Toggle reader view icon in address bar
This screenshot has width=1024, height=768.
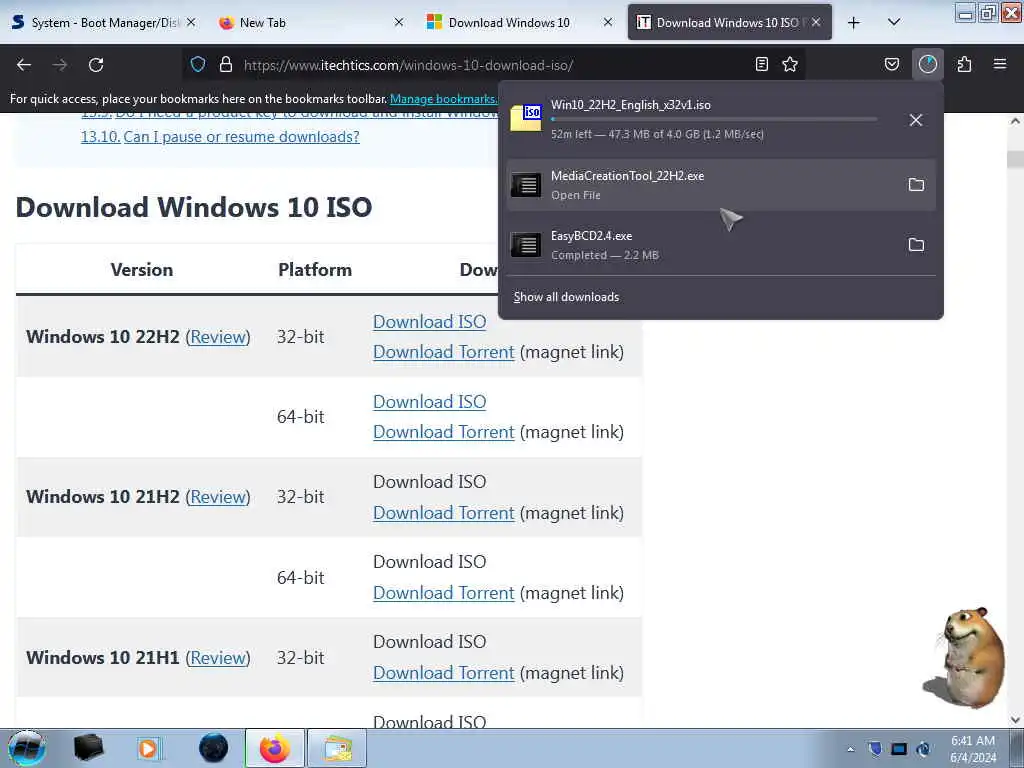(x=761, y=64)
